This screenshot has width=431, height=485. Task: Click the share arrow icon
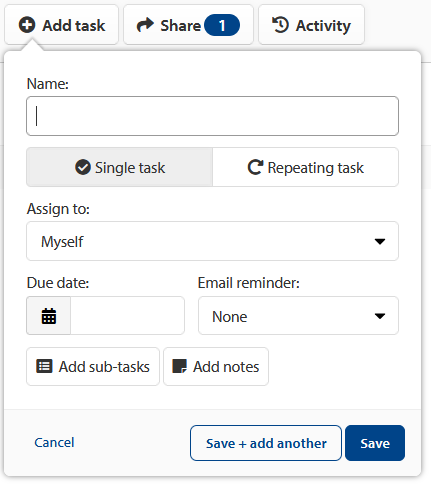coord(145,25)
